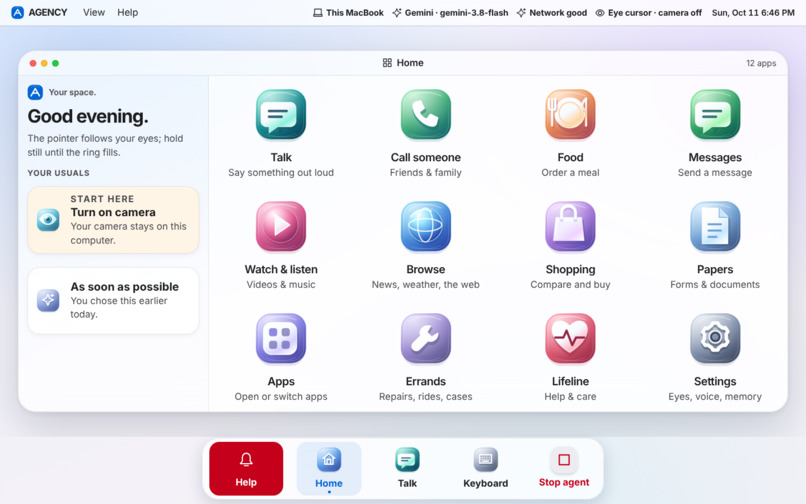
Task: Click the 'Repairs, rides, cases' caption
Action: pos(426,397)
